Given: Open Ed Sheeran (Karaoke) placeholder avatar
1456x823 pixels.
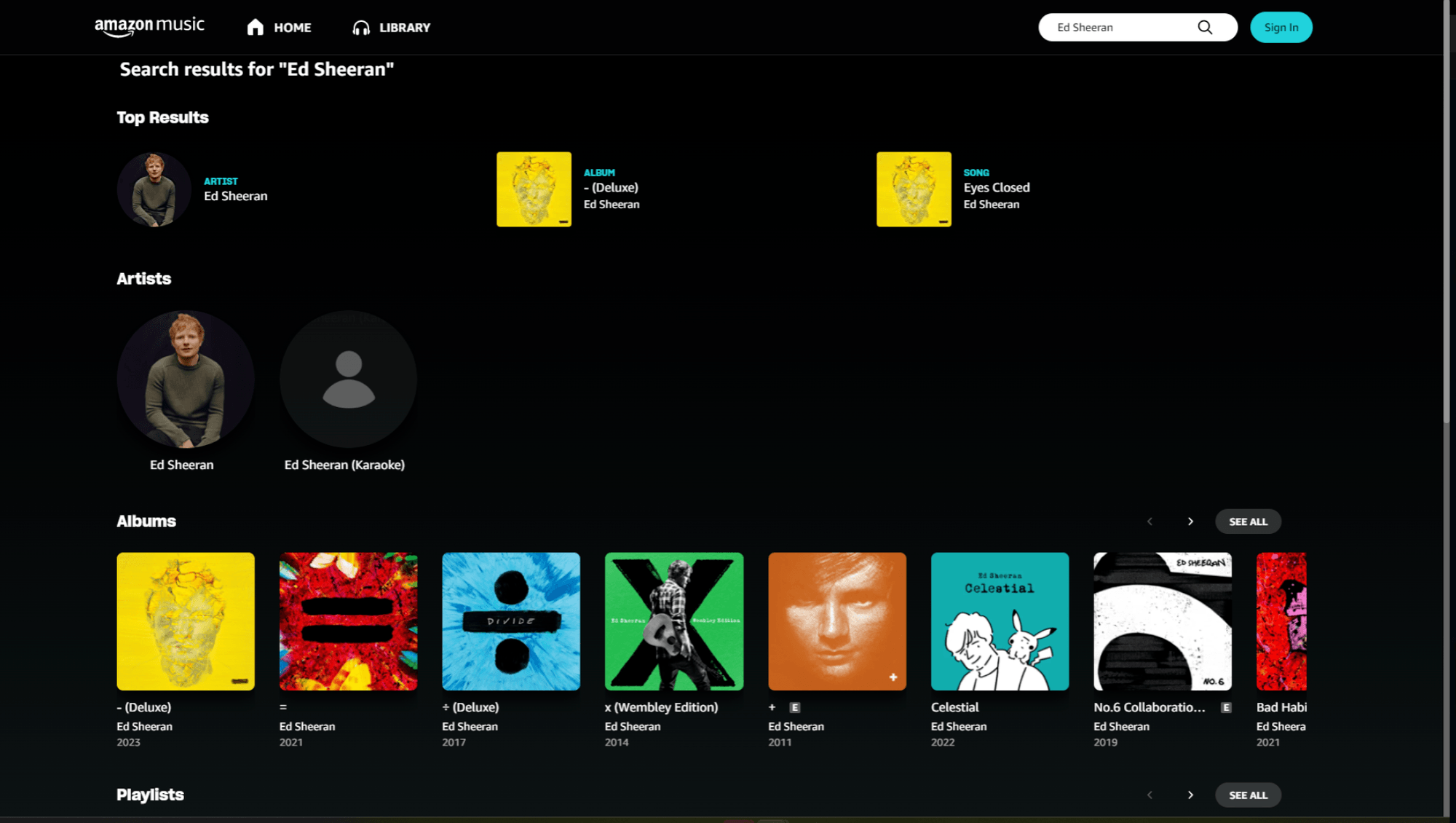Looking at the screenshot, I should [349, 379].
